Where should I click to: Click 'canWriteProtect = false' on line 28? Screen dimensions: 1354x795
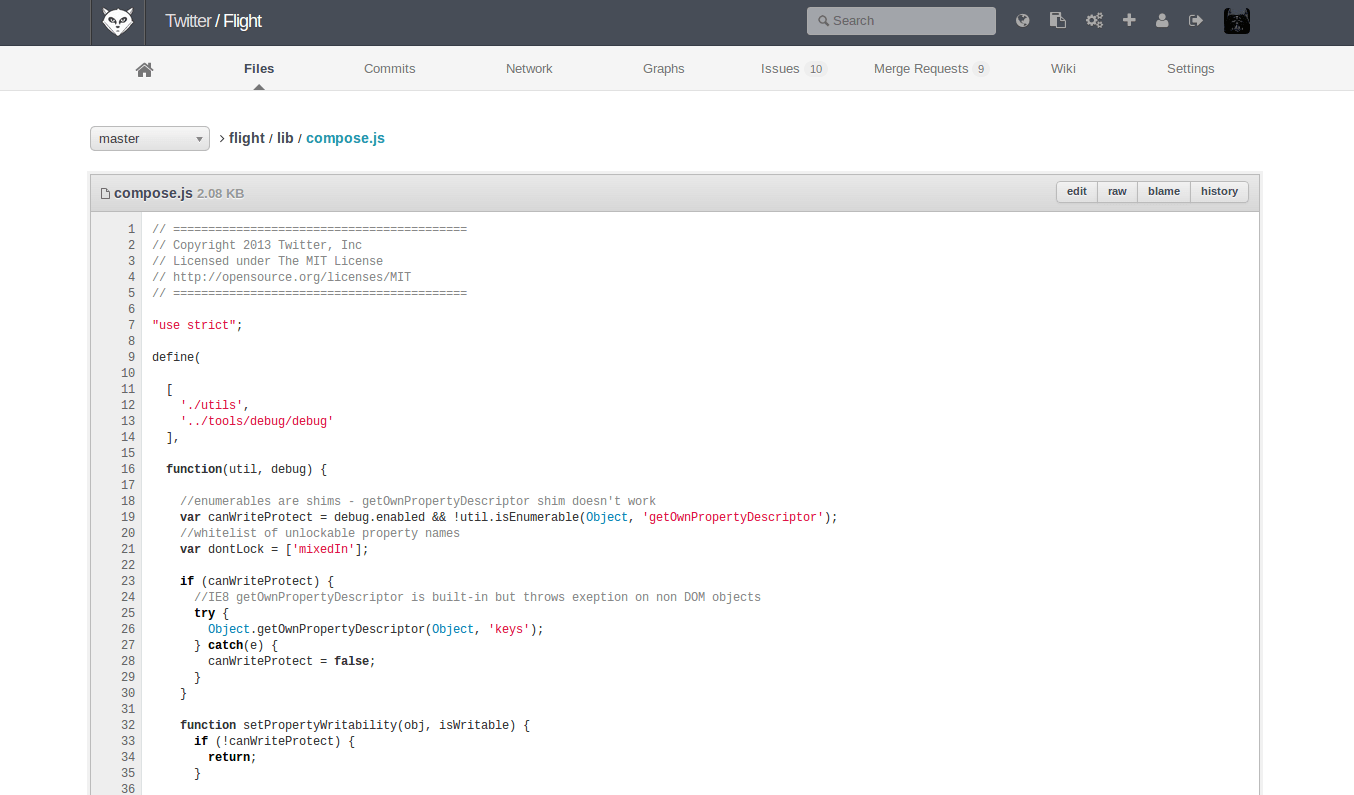[x=292, y=661]
